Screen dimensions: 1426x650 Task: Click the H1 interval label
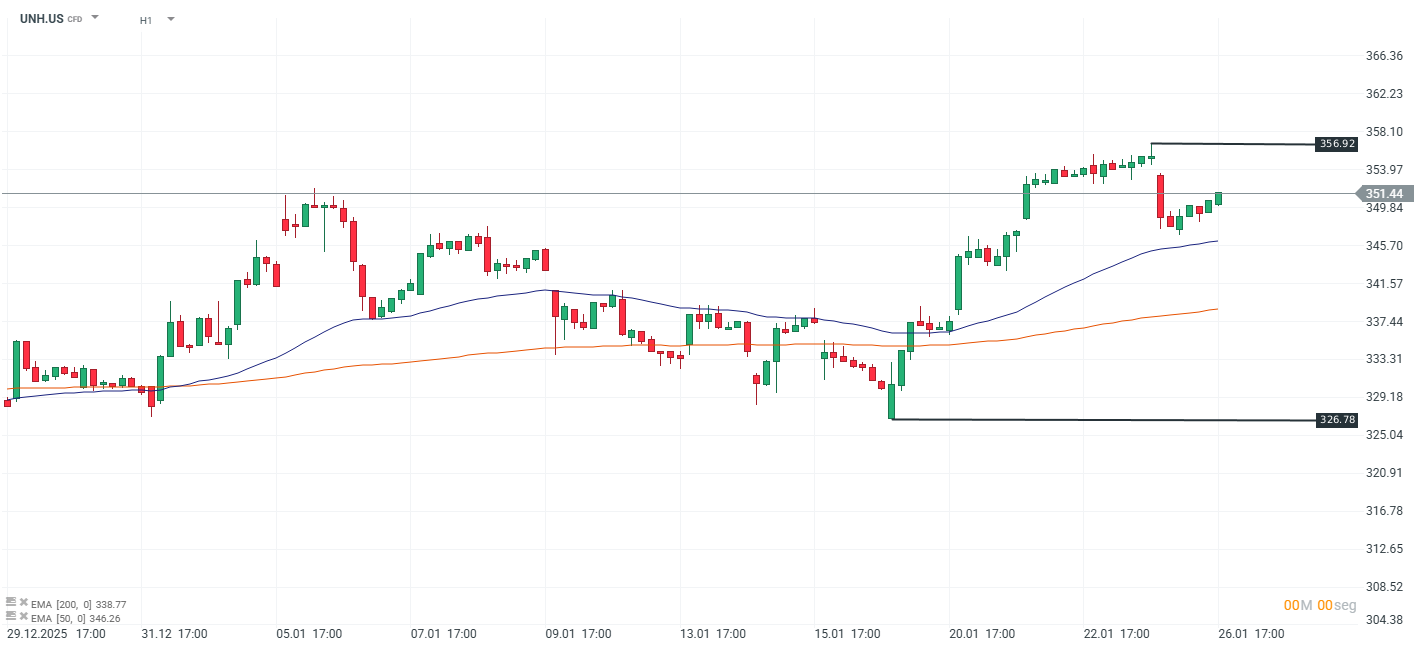(x=146, y=20)
